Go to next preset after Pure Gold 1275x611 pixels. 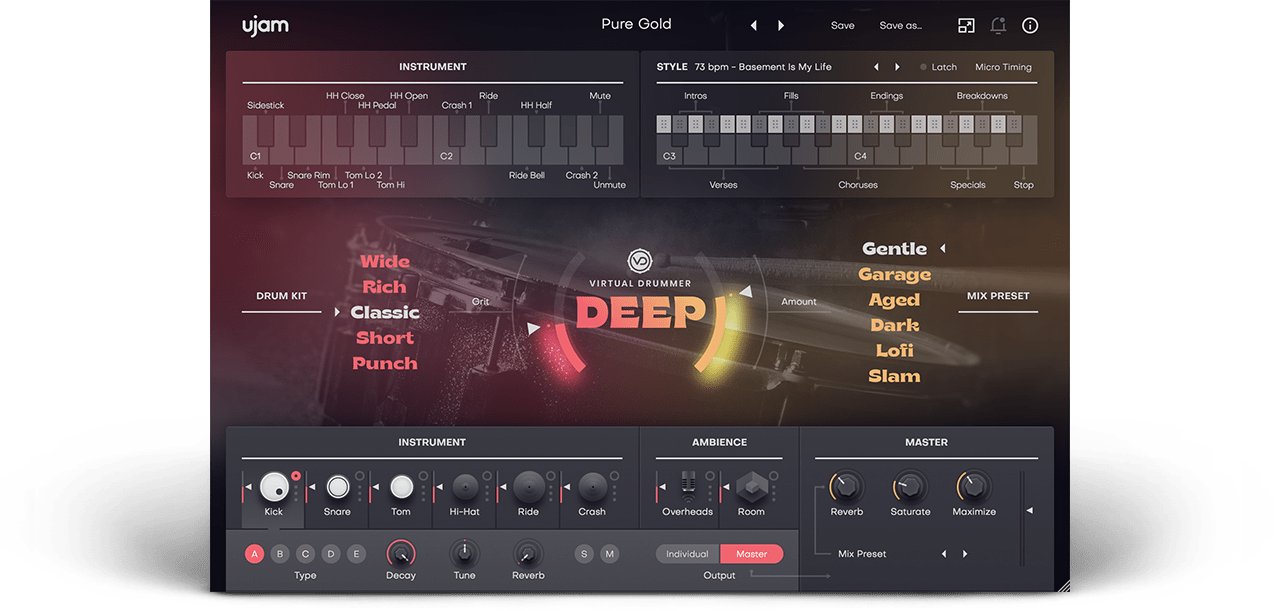point(781,26)
